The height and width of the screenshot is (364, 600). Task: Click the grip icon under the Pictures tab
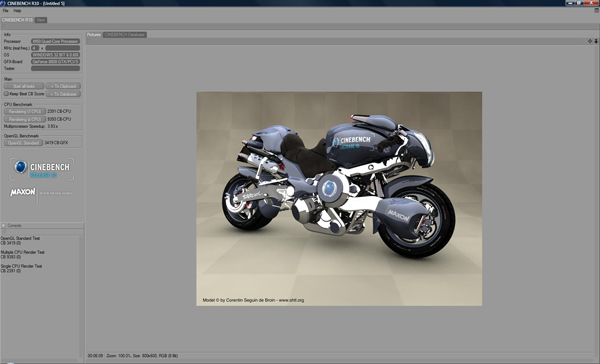[89, 41]
